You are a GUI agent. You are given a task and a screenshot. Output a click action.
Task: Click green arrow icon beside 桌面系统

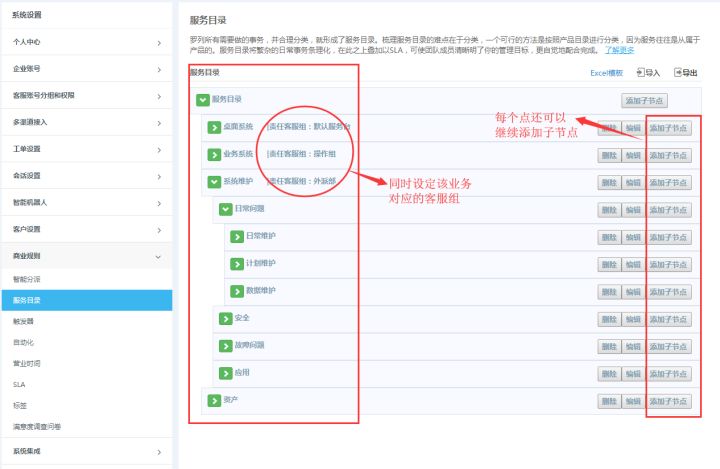[x=213, y=127]
